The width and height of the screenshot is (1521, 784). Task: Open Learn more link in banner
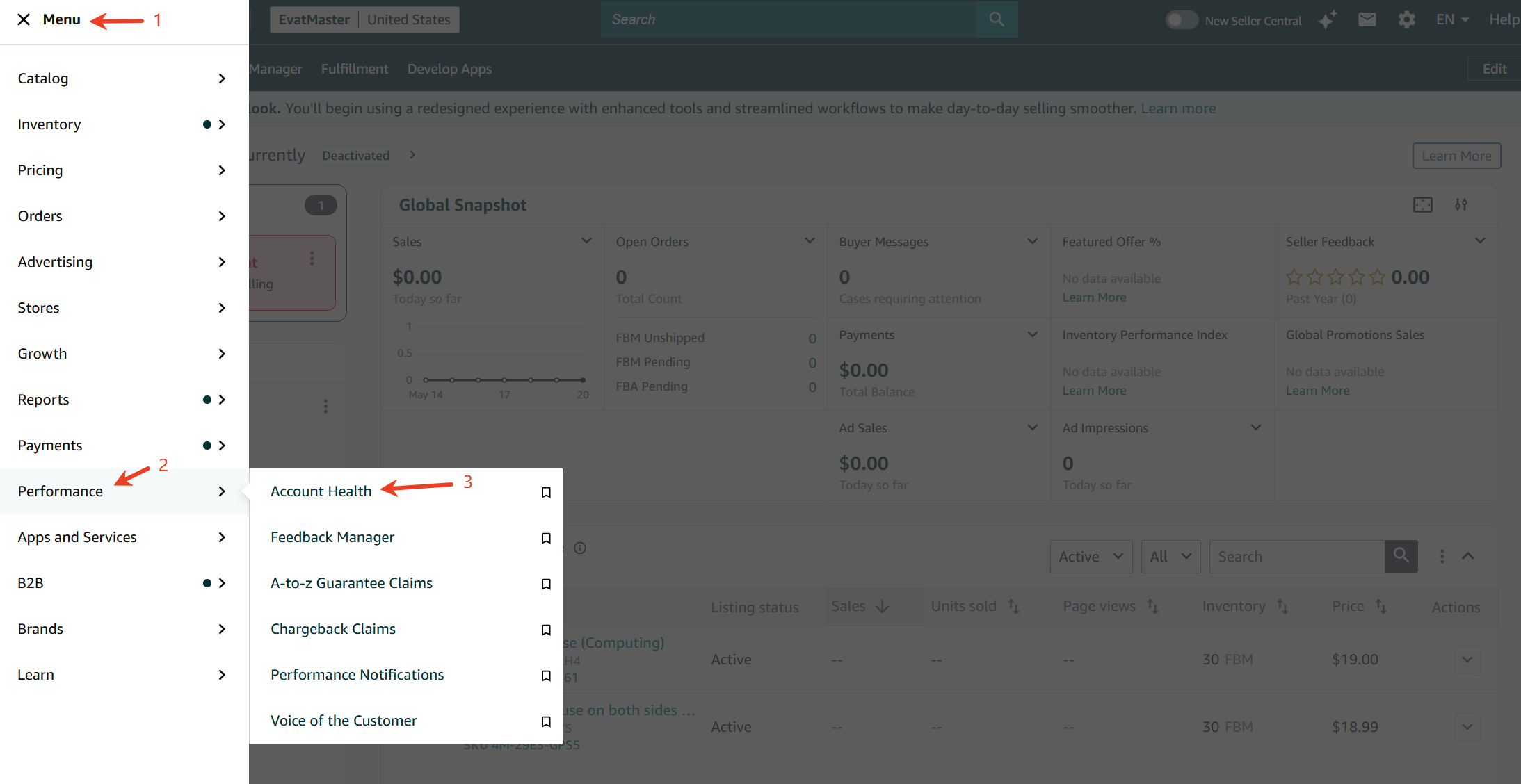[x=1178, y=108]
